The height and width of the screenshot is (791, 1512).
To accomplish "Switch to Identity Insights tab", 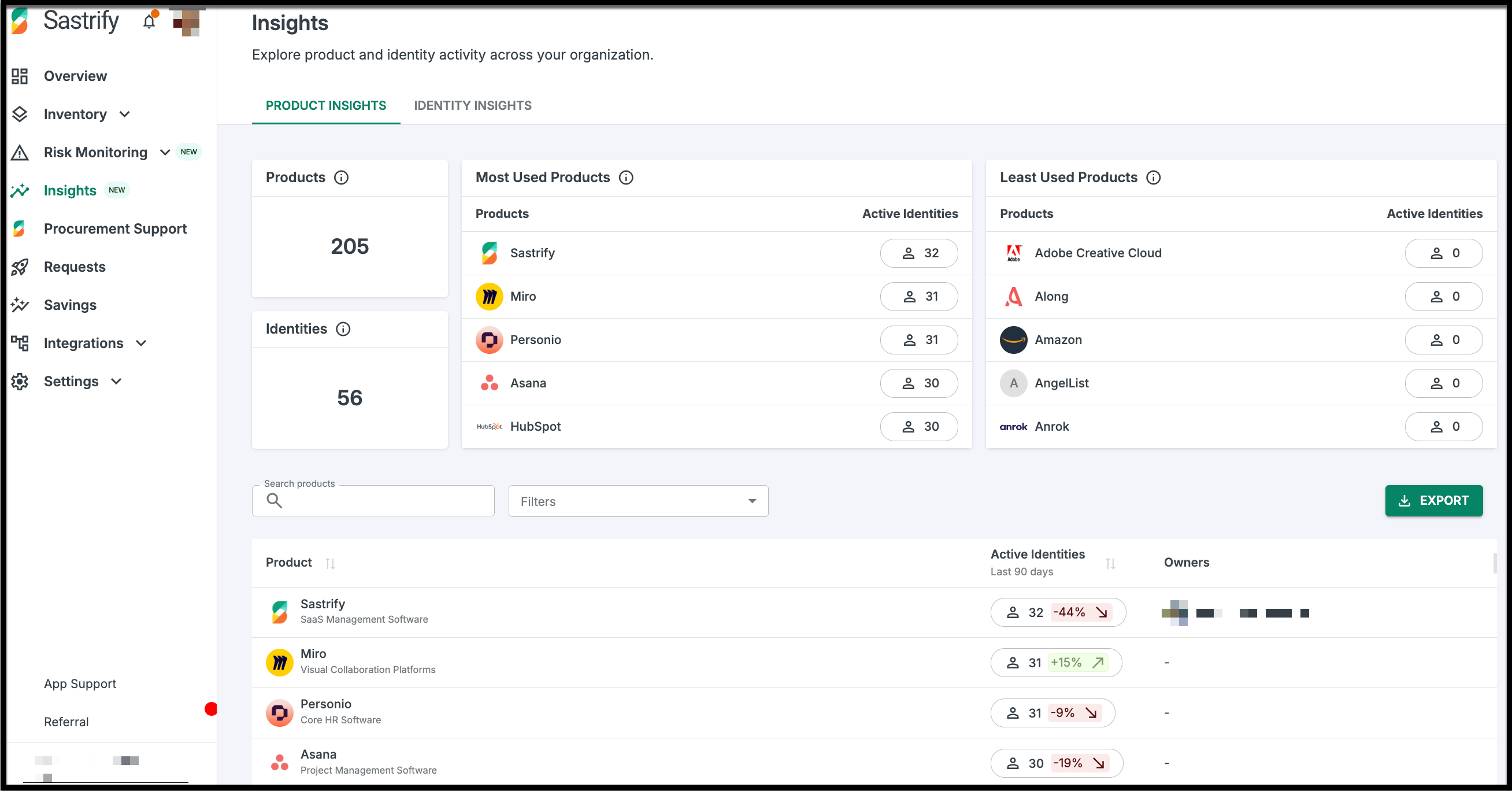I will coord(473,106).
